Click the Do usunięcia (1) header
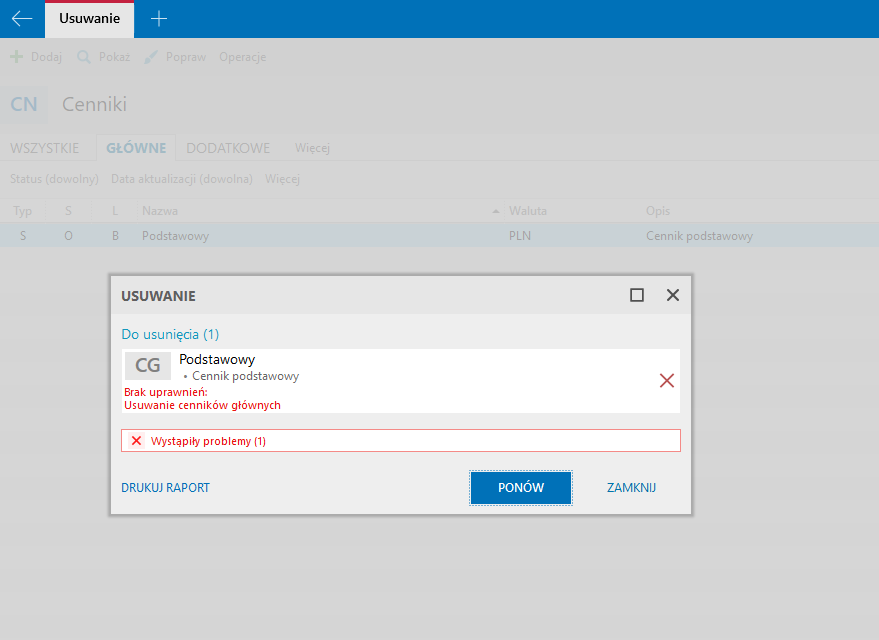 tap(170, 334)
